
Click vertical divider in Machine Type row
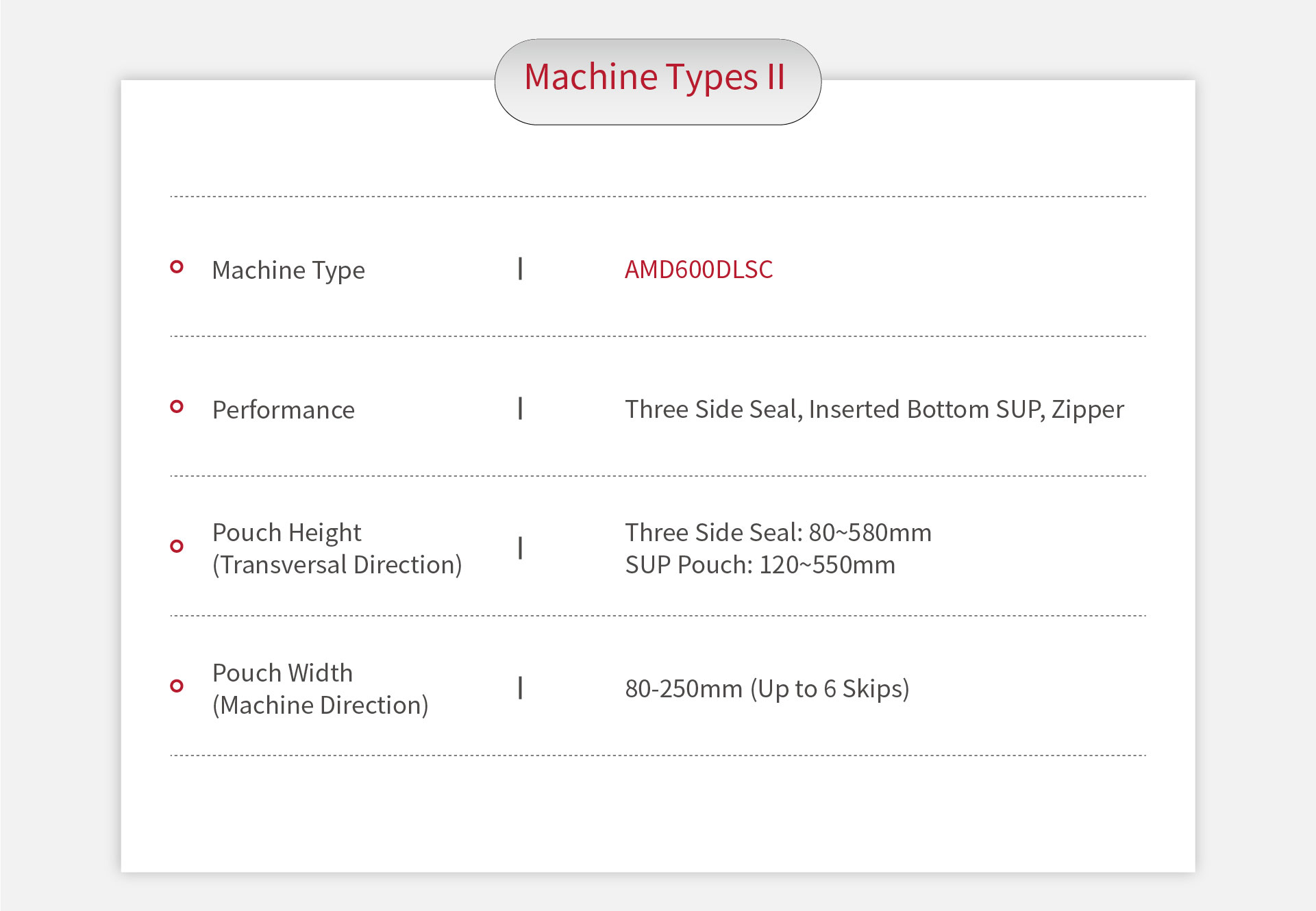[521, 269]
